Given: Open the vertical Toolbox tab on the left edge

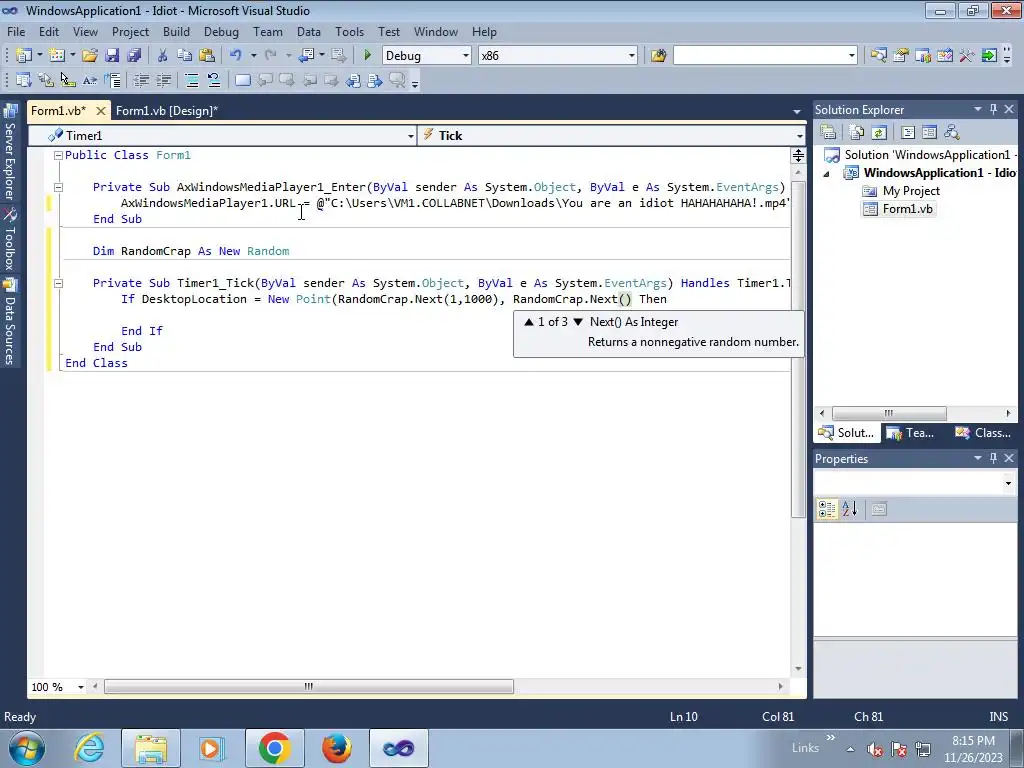Looking at the screenshot, I should tap(10, 239).
